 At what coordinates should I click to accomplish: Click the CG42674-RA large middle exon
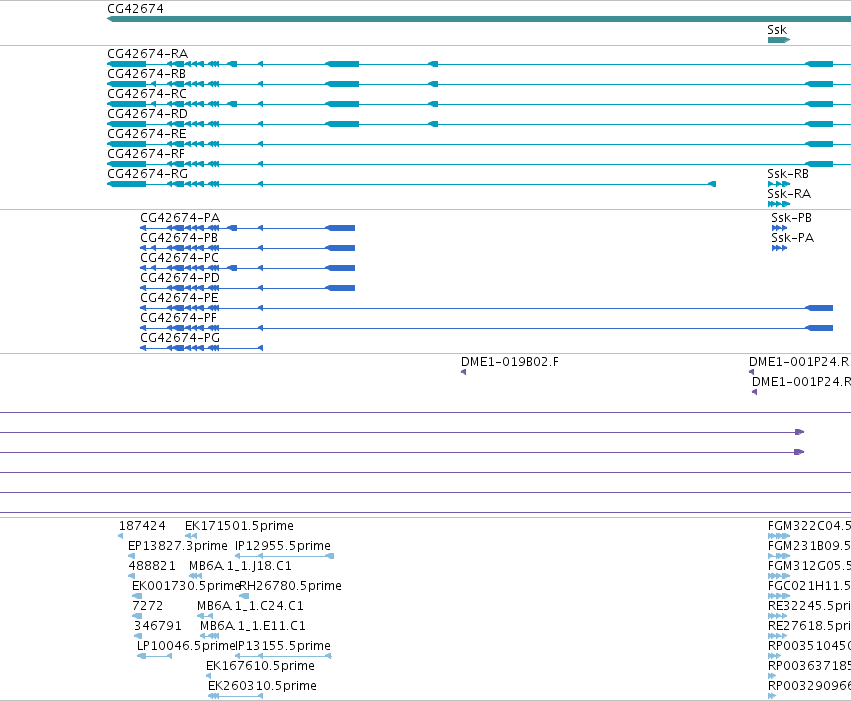tap(342, 64)
